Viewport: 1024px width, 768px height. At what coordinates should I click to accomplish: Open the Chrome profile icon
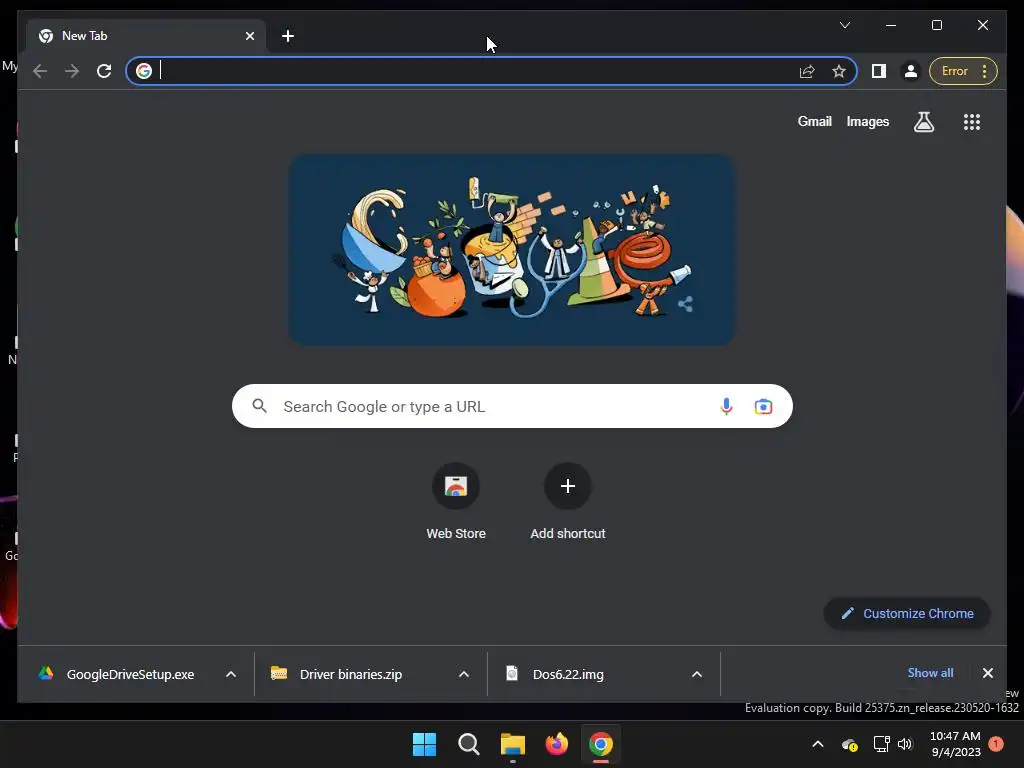(911, 71)
